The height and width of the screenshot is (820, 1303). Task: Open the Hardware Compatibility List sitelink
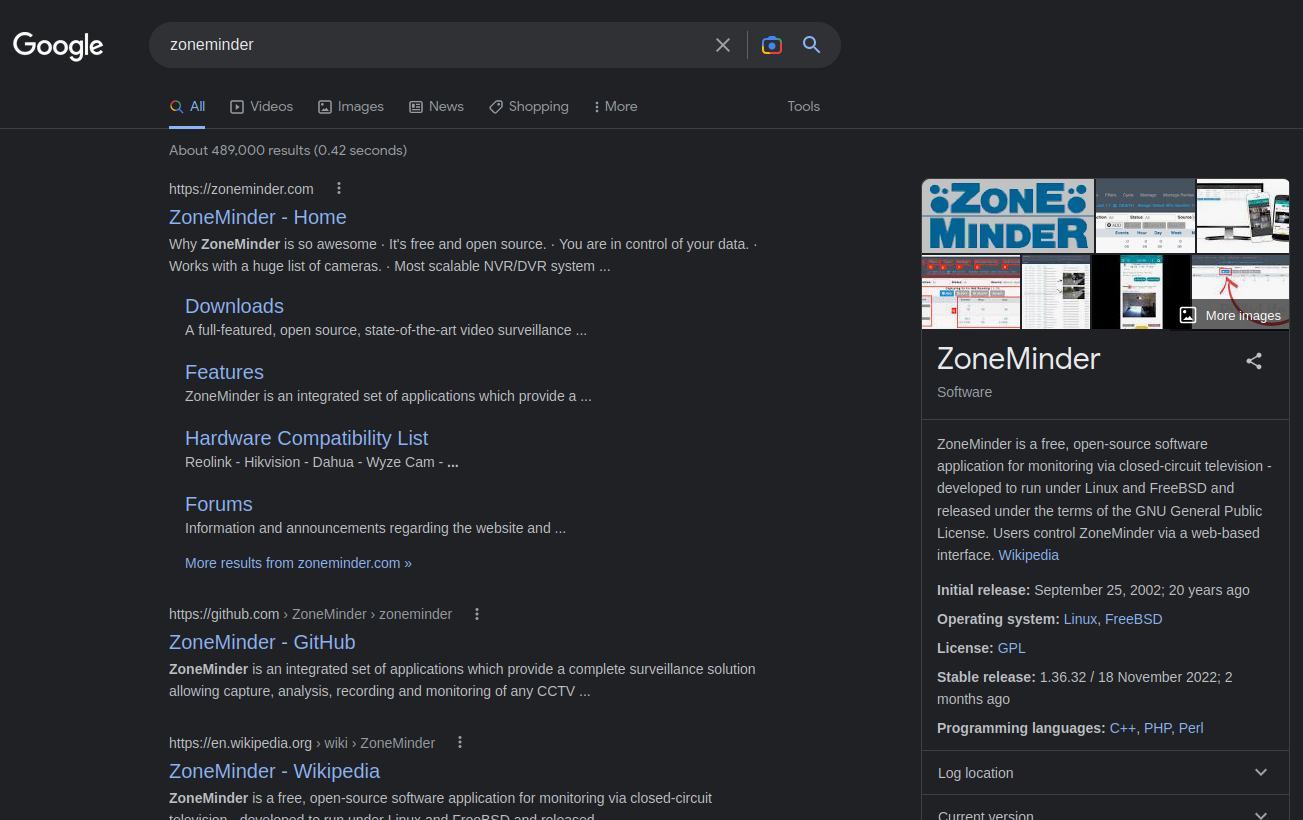coord(306,438)
